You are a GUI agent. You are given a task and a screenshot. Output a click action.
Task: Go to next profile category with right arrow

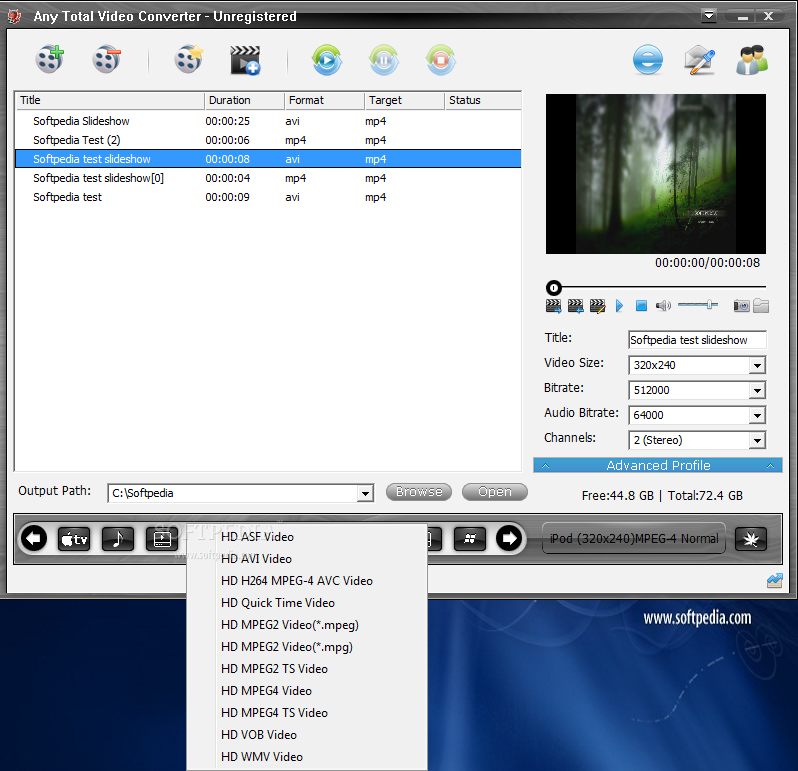pos(509,538)
